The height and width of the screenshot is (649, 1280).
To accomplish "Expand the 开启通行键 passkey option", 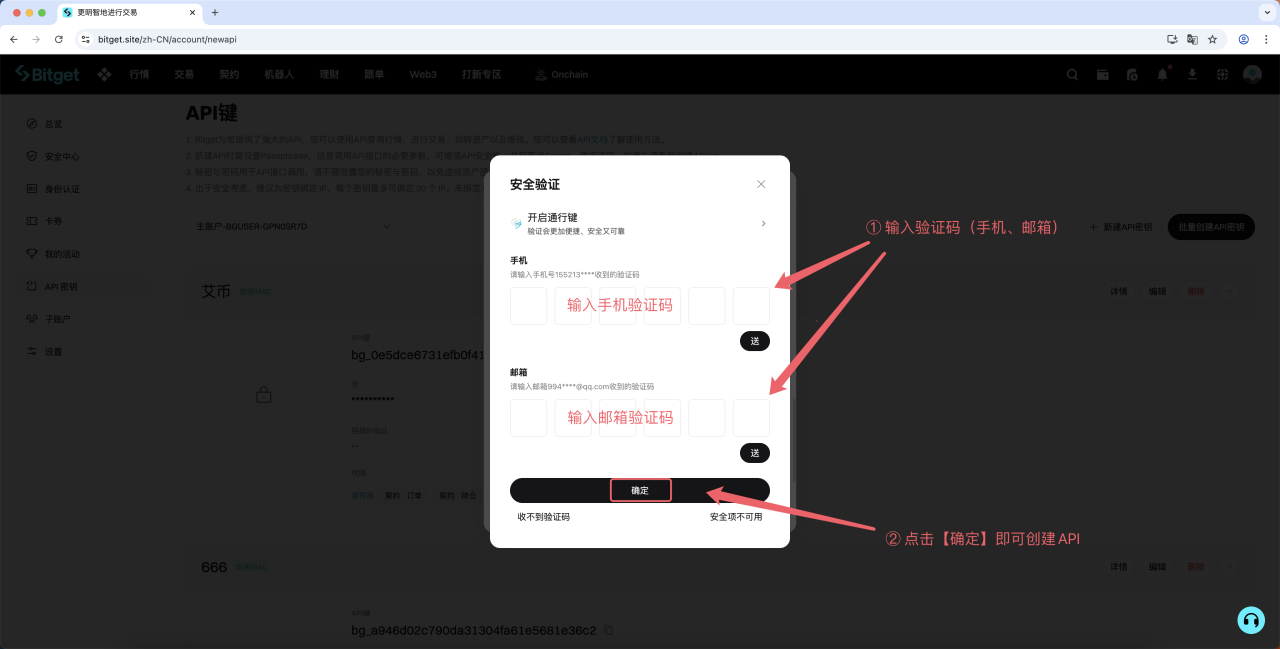I will click(x=639, y=223).
